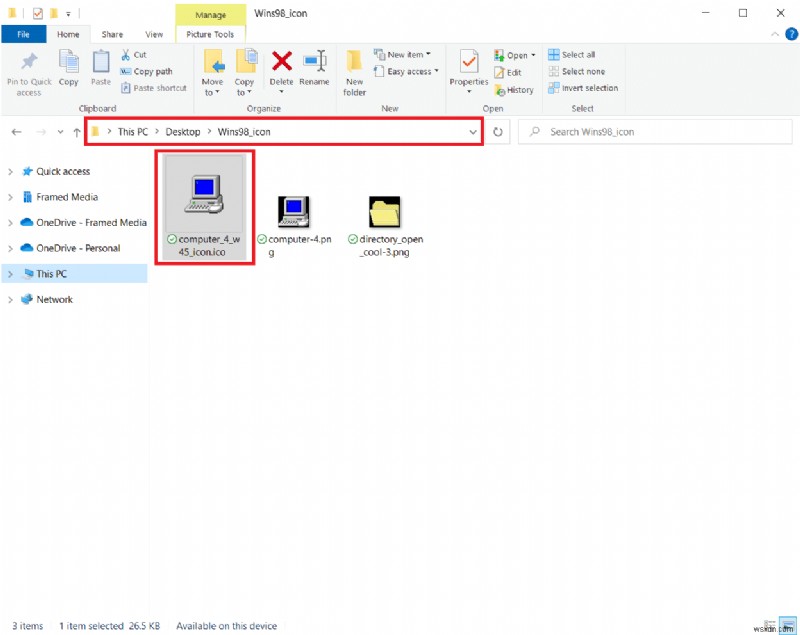Choose Copy path in ribbon
The height and width of the screenshot is (635, 800).
tap(146, 72)
